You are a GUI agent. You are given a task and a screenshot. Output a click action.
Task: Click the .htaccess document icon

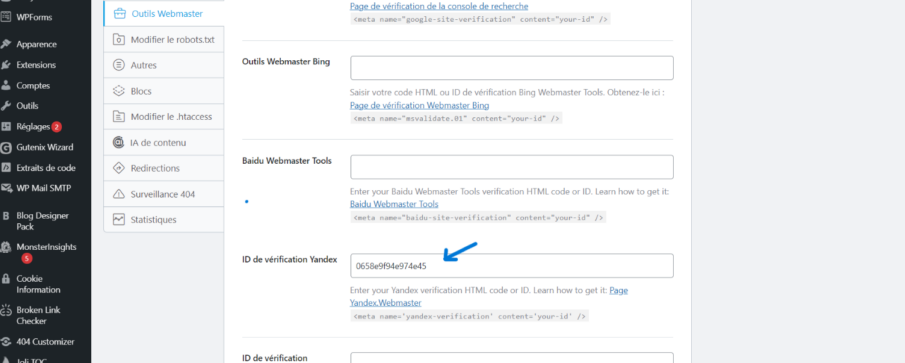119,117
